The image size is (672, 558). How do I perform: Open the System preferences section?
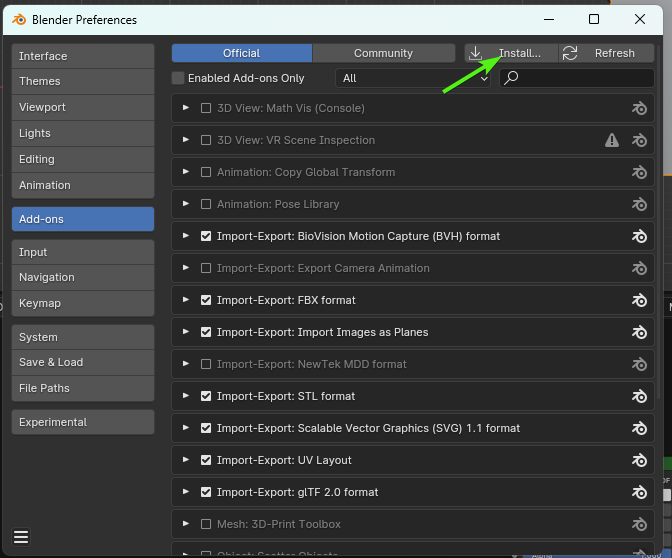(83, 337)
